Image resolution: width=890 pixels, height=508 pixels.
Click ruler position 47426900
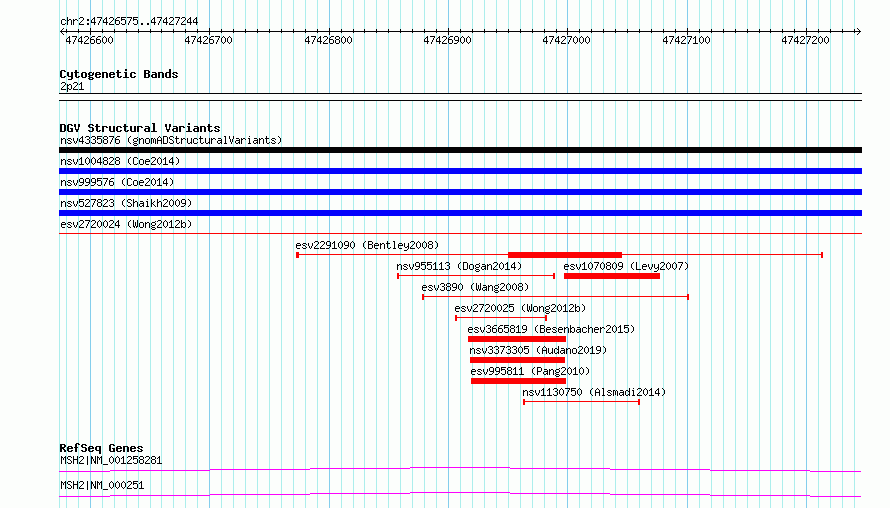(448, 40)
